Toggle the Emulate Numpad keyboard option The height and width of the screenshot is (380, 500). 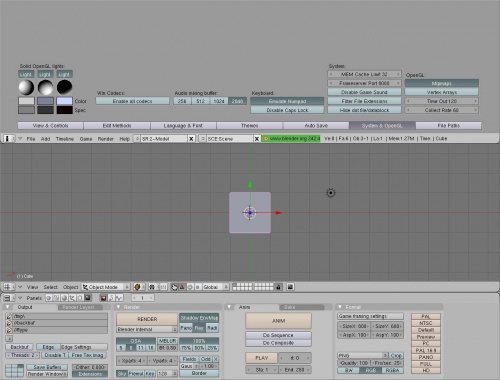[x=287, y=101]
